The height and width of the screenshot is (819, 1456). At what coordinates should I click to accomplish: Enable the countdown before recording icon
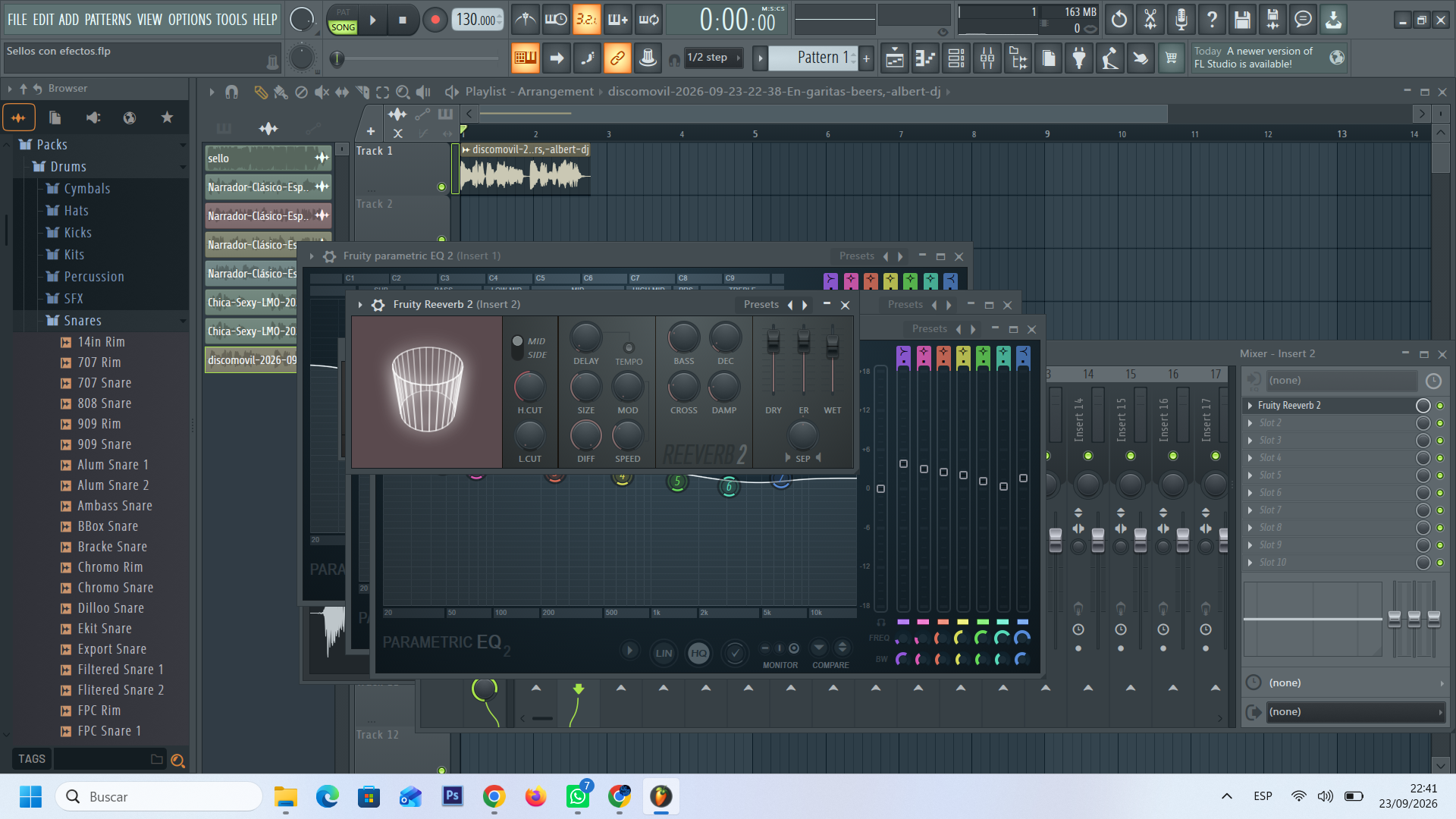(586, 20)
